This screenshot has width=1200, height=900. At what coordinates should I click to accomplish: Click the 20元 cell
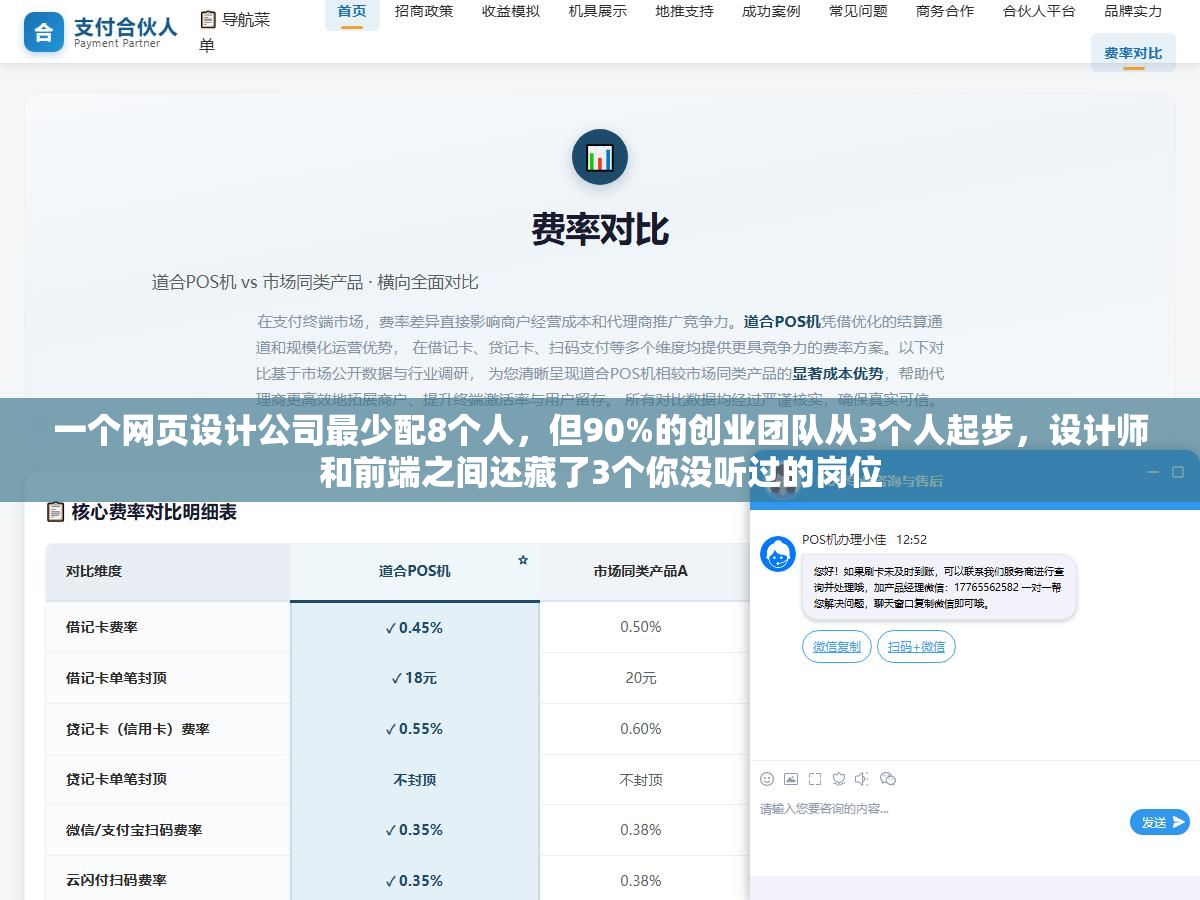tap(641, 678)
